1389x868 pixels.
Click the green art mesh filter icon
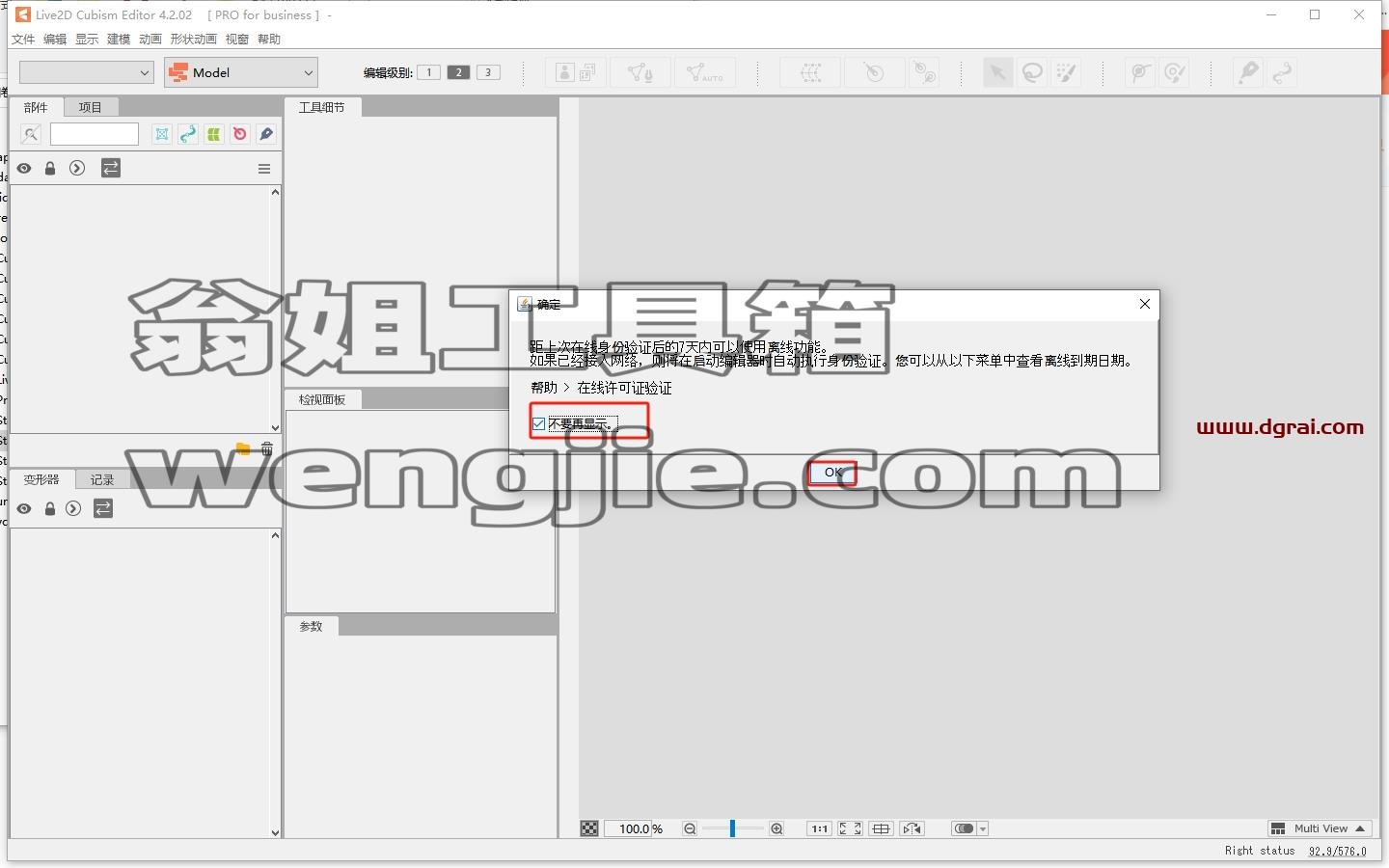214,134
